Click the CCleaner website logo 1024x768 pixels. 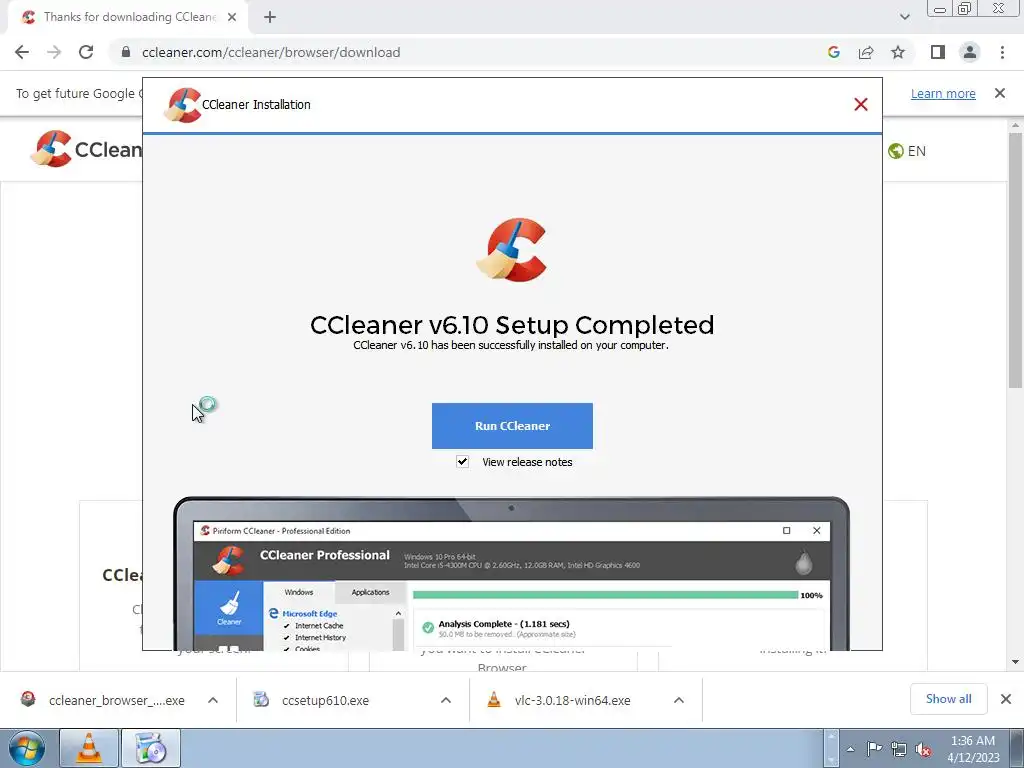click(86, 149)
